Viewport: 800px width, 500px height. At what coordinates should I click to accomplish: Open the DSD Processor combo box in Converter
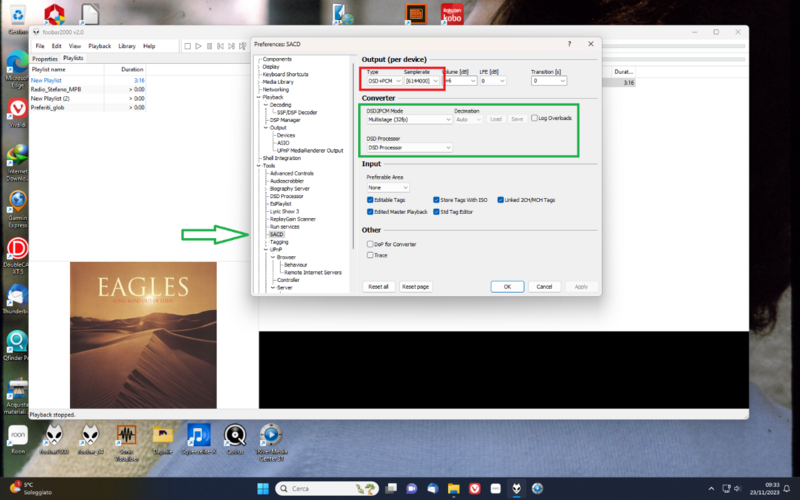click(409, 147)
